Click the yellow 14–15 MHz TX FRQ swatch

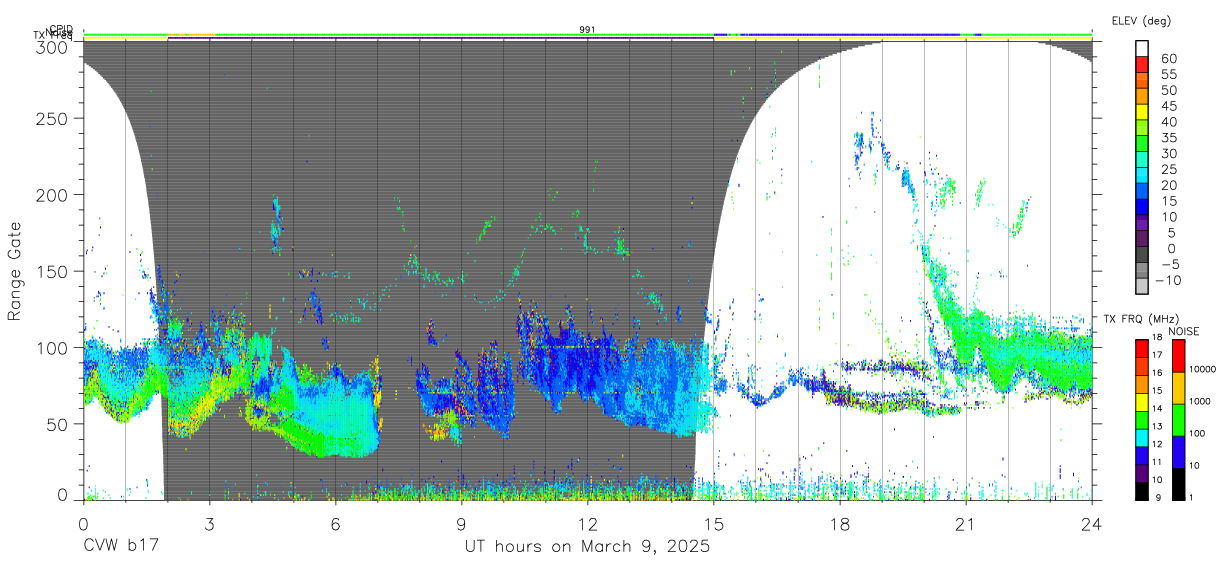(x=1141, y=400)
